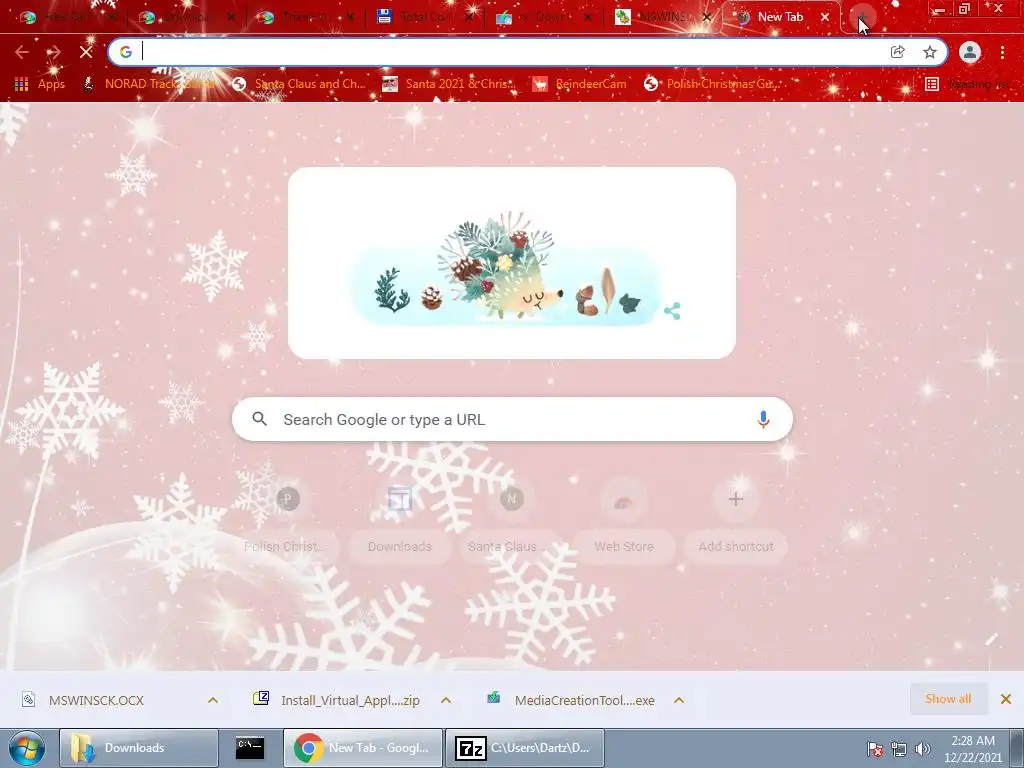The image size is (1024, 768).
Task: Expand options for Install_Virtual_Appl....zip download
Action: pos(446,700)
